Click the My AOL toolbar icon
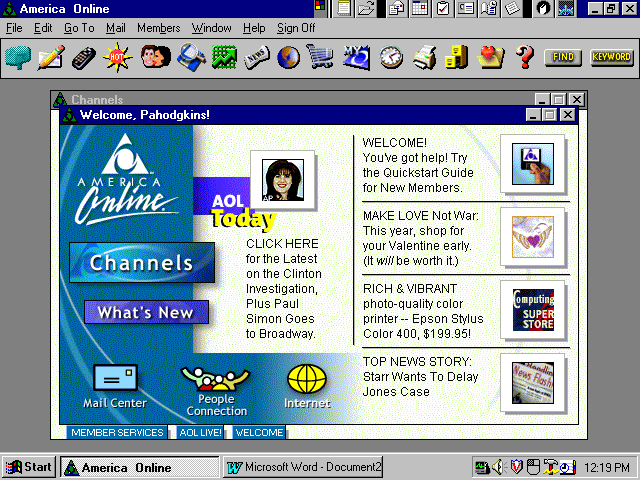Screen dimensions: 640x480 click(356, 57)
